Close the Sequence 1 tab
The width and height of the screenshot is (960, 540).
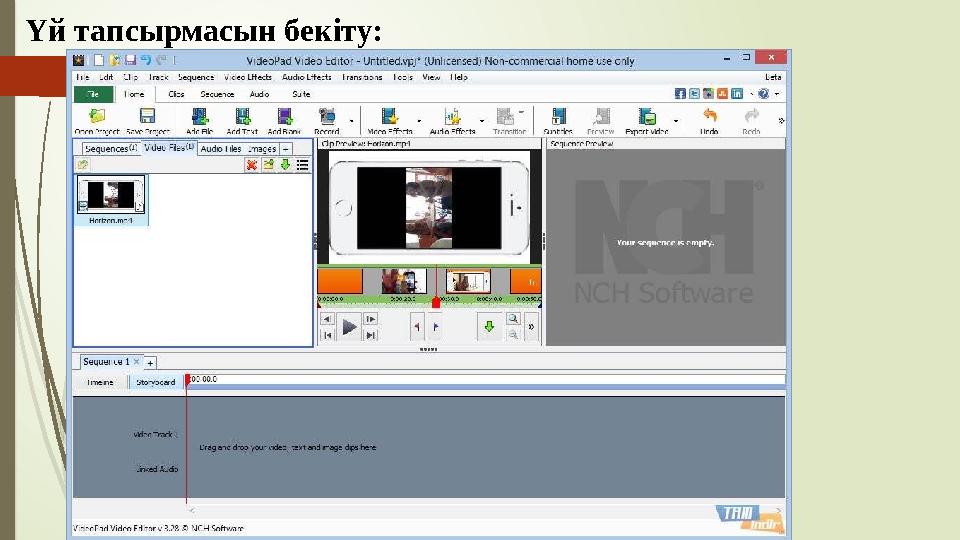[137, 362]
